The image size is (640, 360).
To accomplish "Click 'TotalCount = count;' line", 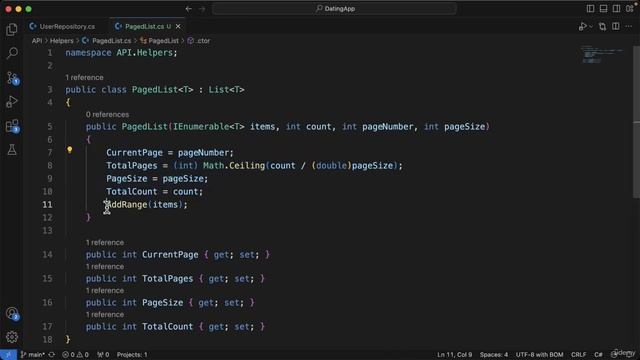I will coord(154,191).
